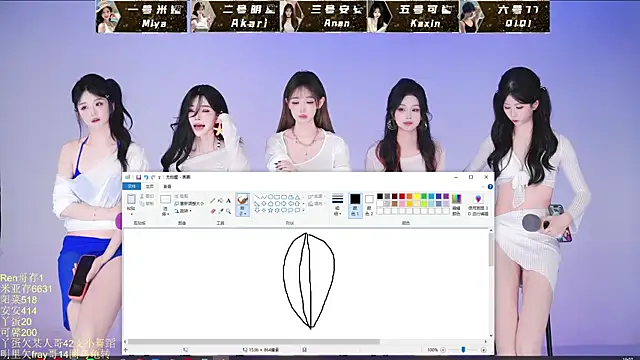Click the vertical scrollbar thumb in Paint
Image resolution: width=640 pixels, height=360 pixels.
(x=491, y=250)
